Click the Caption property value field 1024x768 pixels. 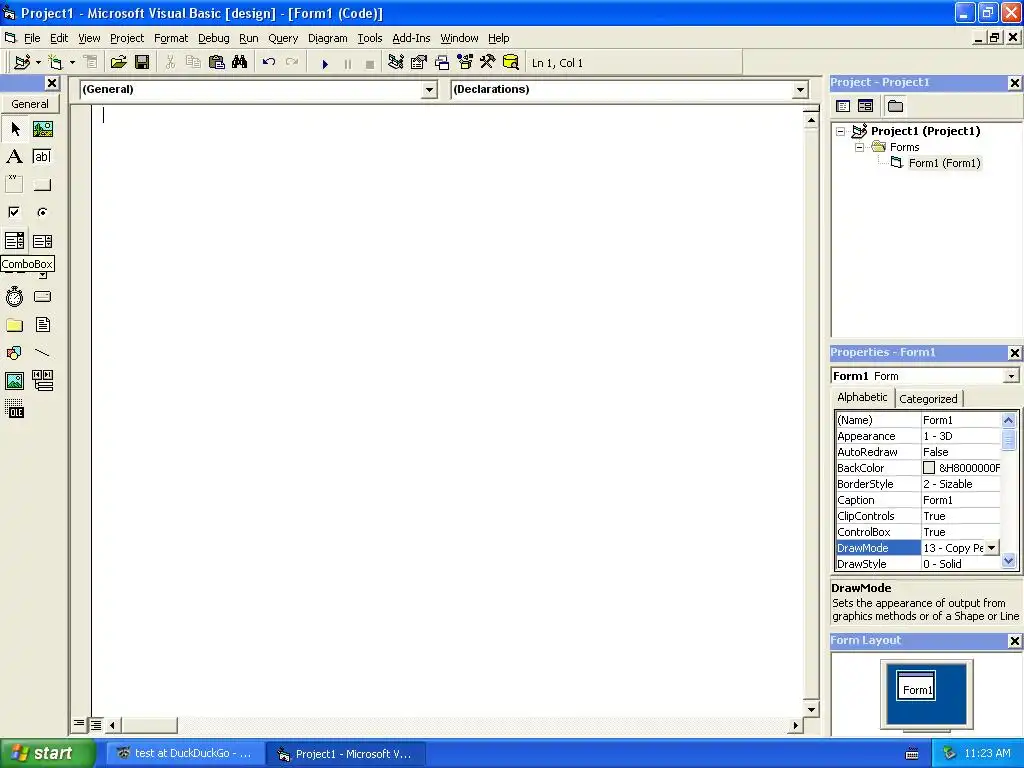pyautogui.click(x=960, y=500)
